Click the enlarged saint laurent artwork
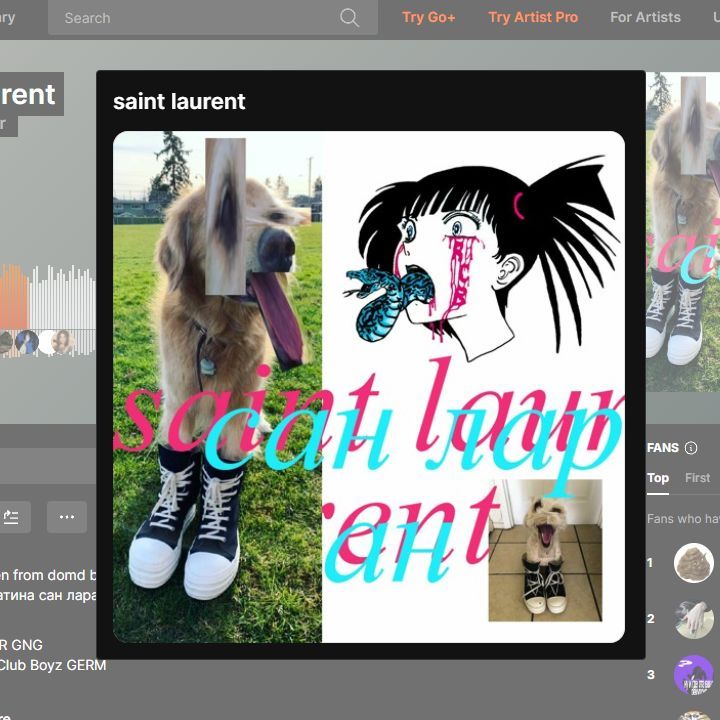Viewport: 720px width, 720px height. tap(368, 387)
